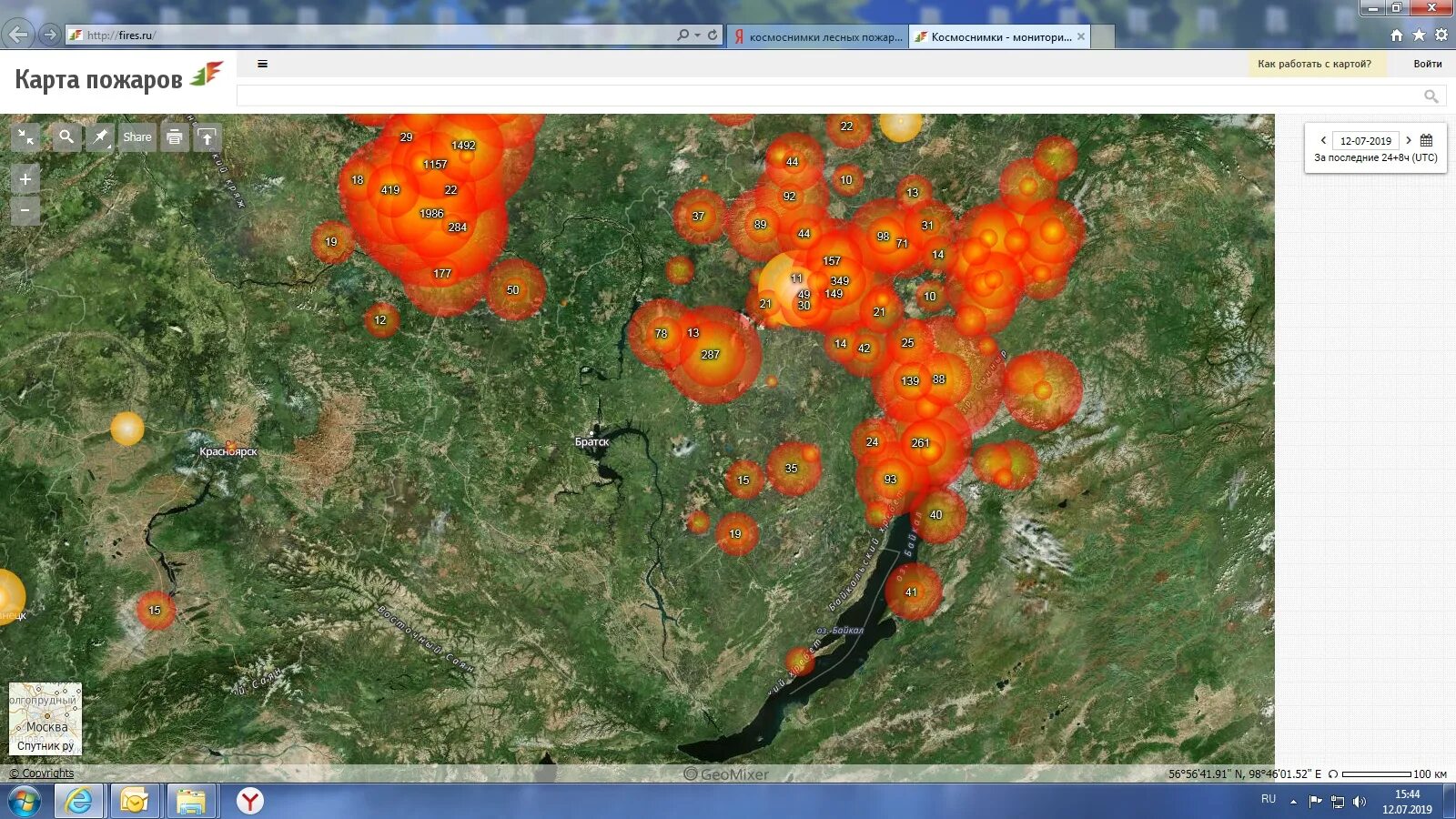Close the 'Космоснимки - монитори...' tab
The height and width of the screenshot is (819, 1456).
click(1081, 37)
